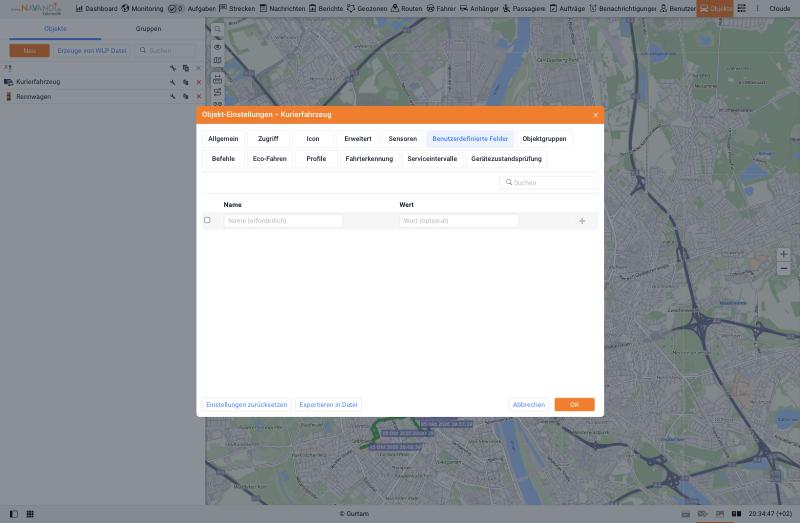Open Rennwagen properties via its wrench icon
The image size is (800, 523).
(x=173, y=96)
